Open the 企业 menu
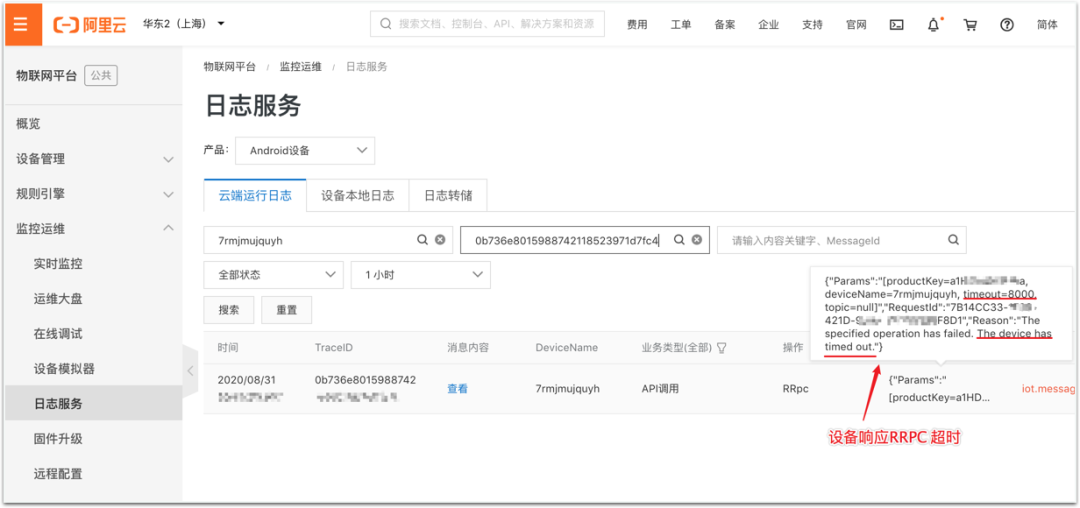1080x508 pixels. click(x=769, y=25)
